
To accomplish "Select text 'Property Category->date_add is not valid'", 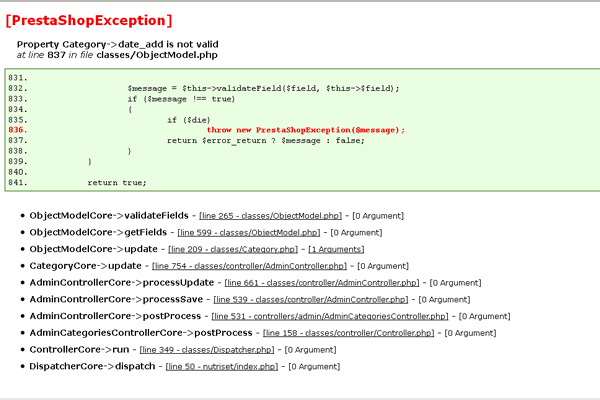I will (117, 44).
